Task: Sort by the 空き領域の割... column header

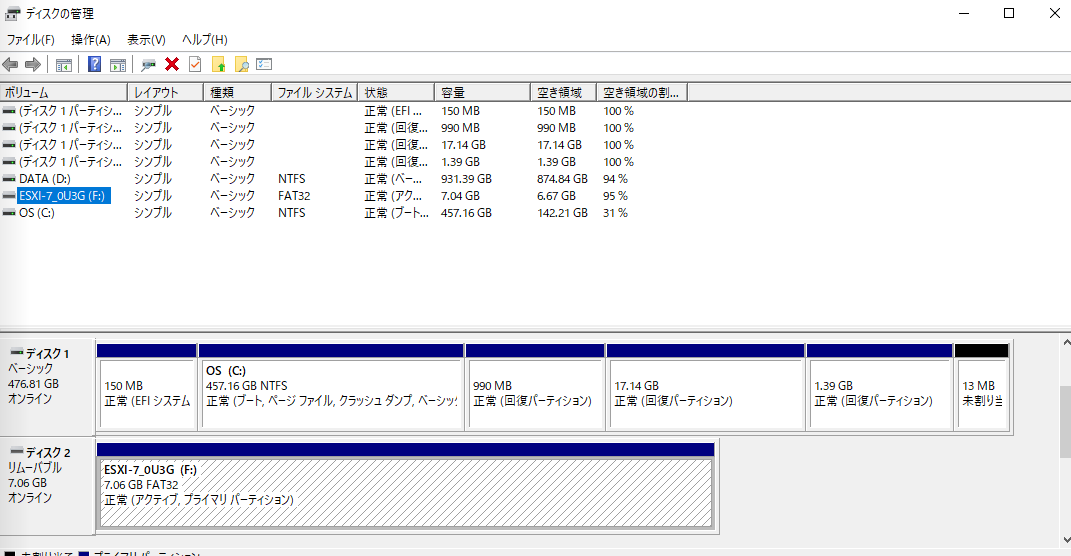Action: click(x=642, y=92)
